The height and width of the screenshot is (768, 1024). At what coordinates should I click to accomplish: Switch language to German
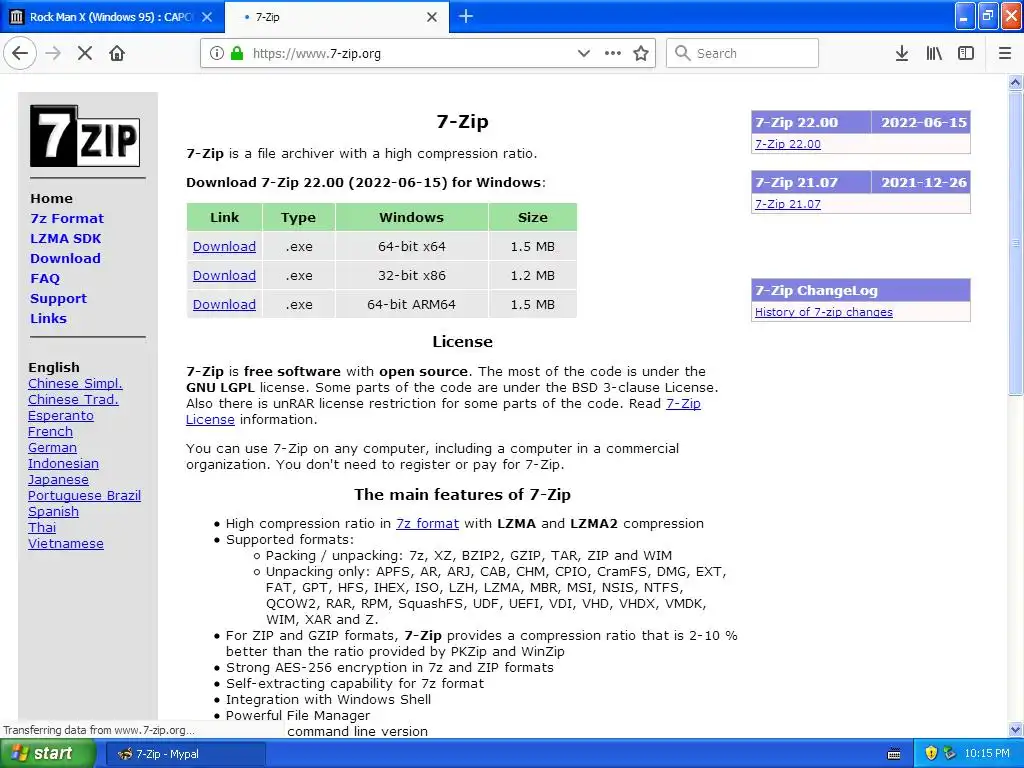click(x=52, y=448)
